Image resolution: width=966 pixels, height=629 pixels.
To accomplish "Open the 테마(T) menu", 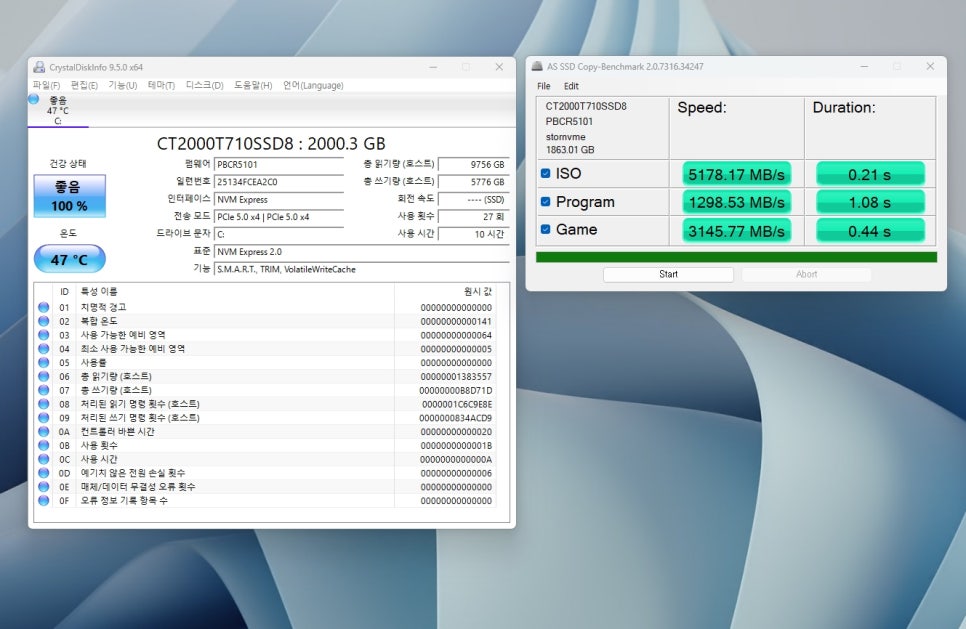I will point(161,85).
